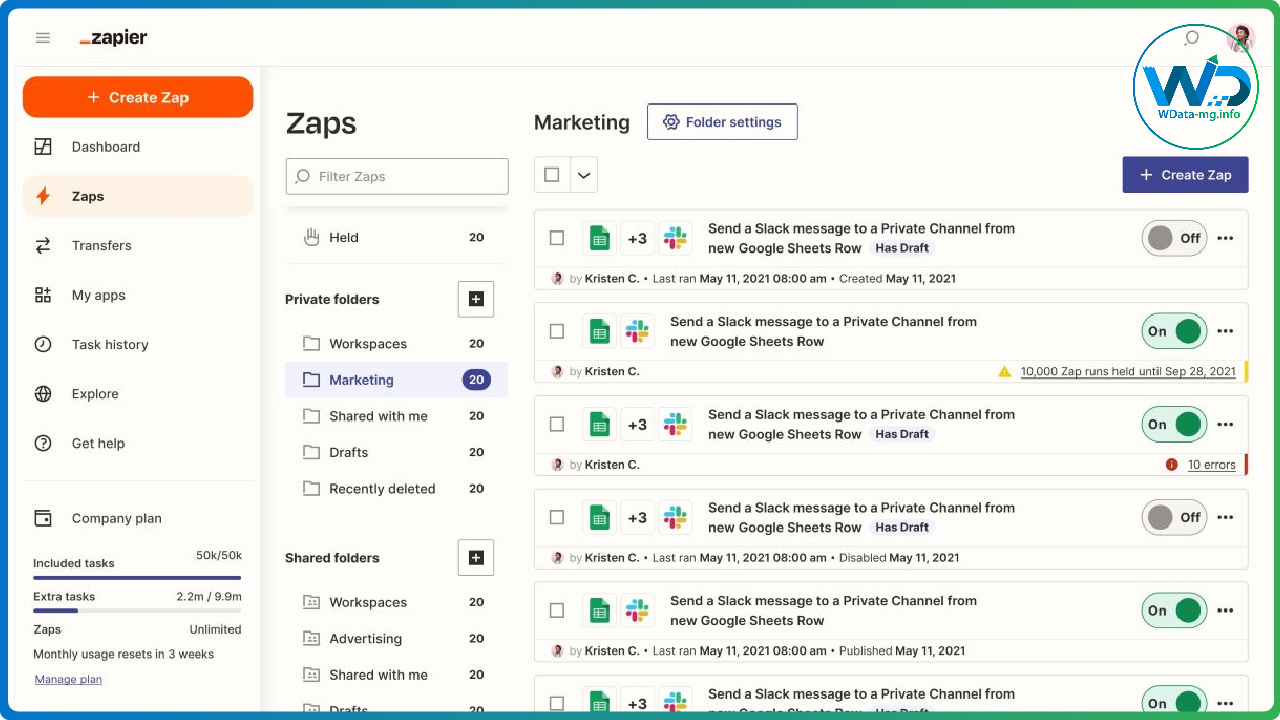Click the Slack icon on the second Zap

tap(637, 331)
